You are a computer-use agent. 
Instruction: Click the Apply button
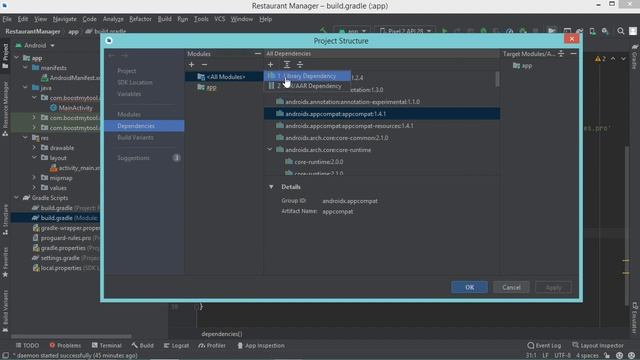(553, 287)
